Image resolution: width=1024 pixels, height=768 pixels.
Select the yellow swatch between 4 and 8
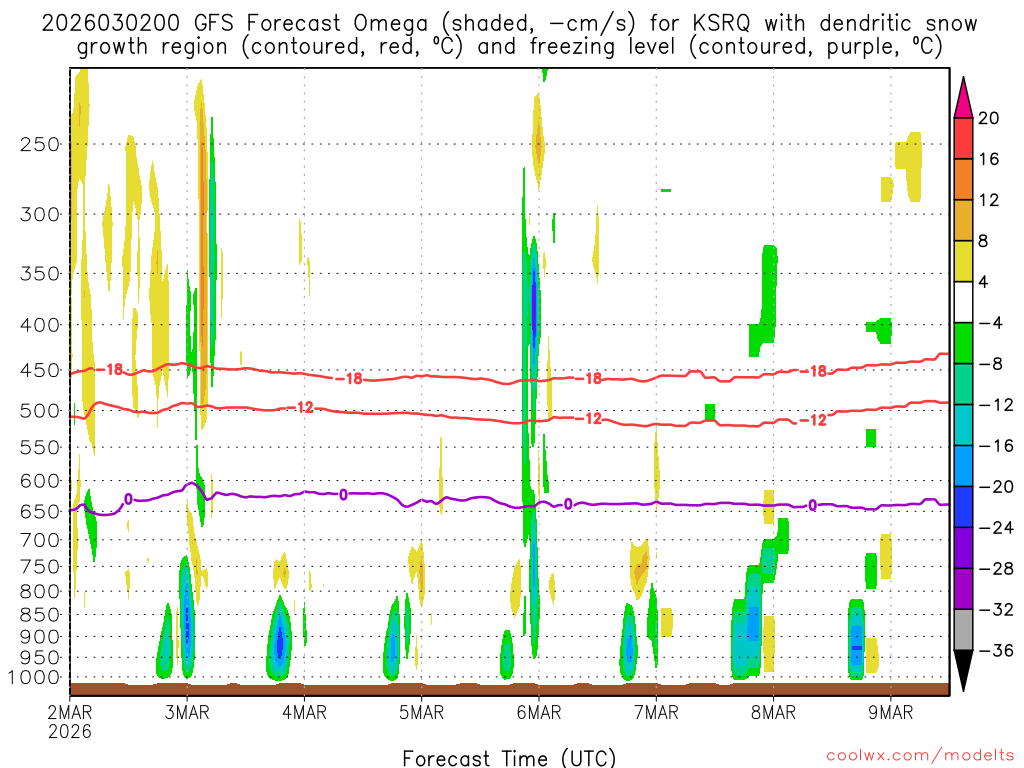pyautogui.click(x=963, y=261)
